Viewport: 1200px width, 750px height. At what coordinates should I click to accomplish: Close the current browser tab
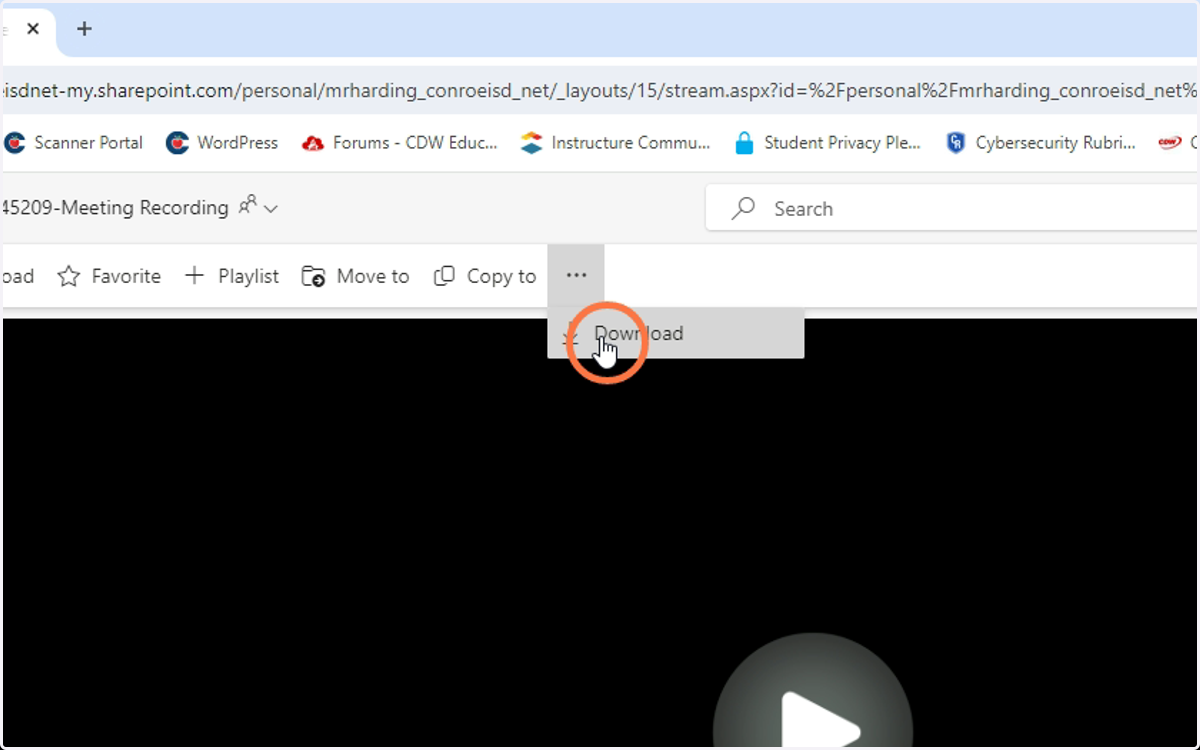(x=33, y=29)
